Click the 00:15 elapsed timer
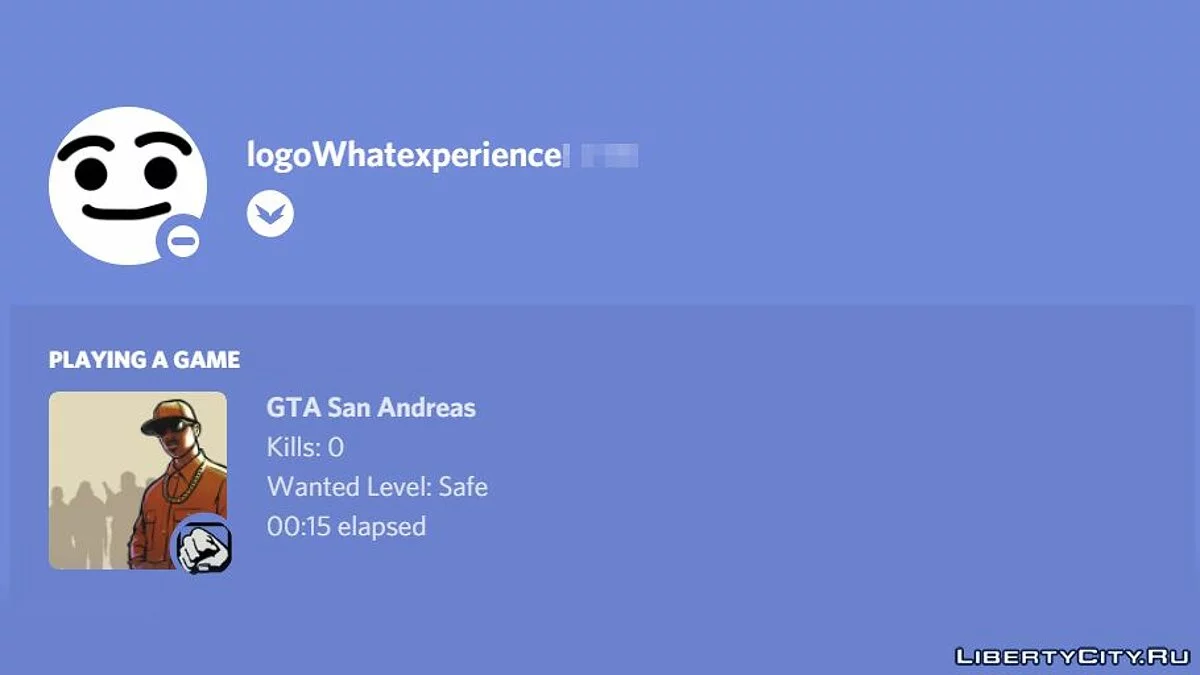 (346, 526)
